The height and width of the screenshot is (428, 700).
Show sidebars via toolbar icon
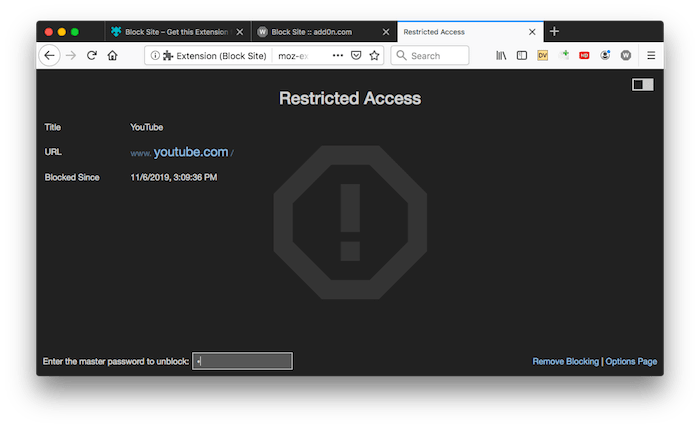[x=522, y=56]
